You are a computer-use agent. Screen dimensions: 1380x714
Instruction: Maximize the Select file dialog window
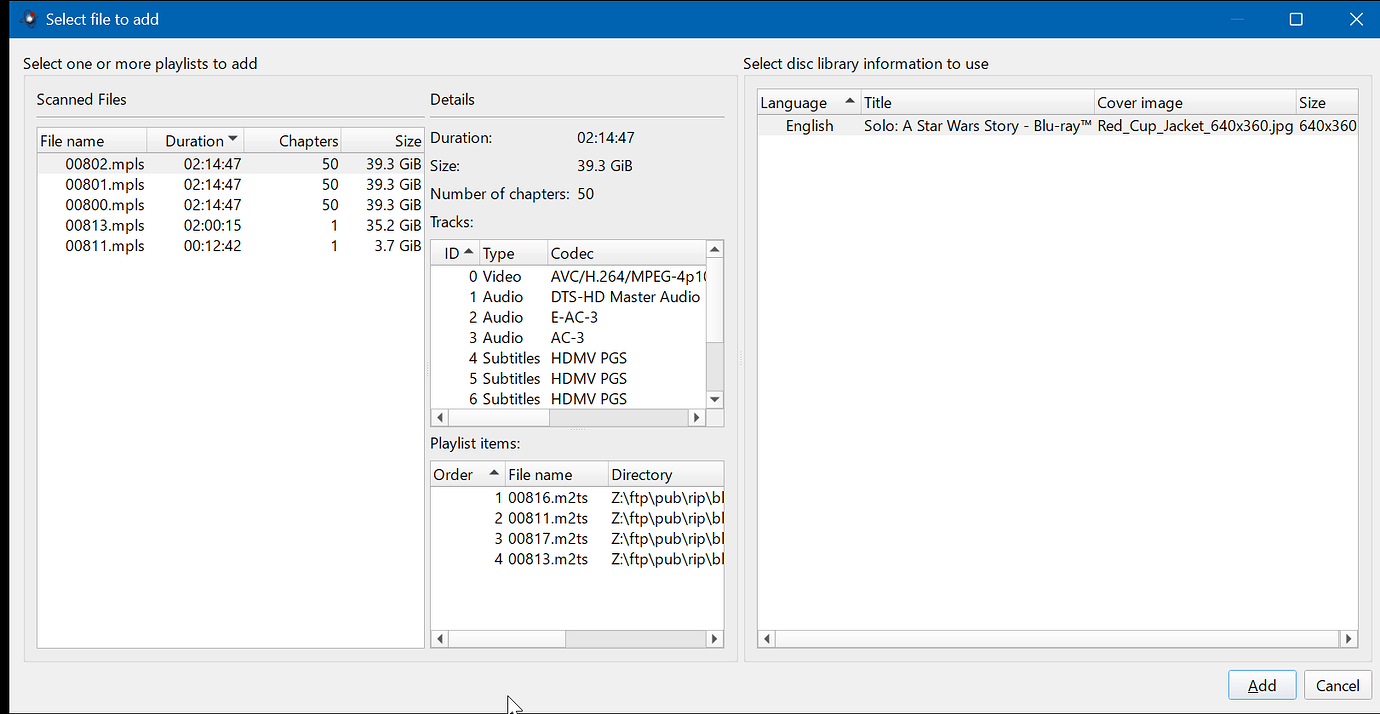click(1296, 19)
